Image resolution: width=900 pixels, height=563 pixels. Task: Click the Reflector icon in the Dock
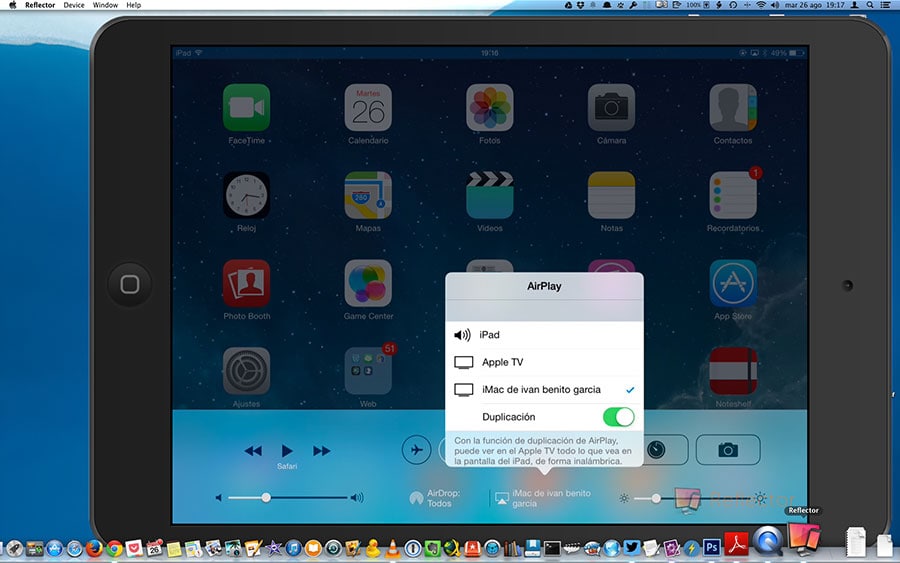[x=804, y=539]
